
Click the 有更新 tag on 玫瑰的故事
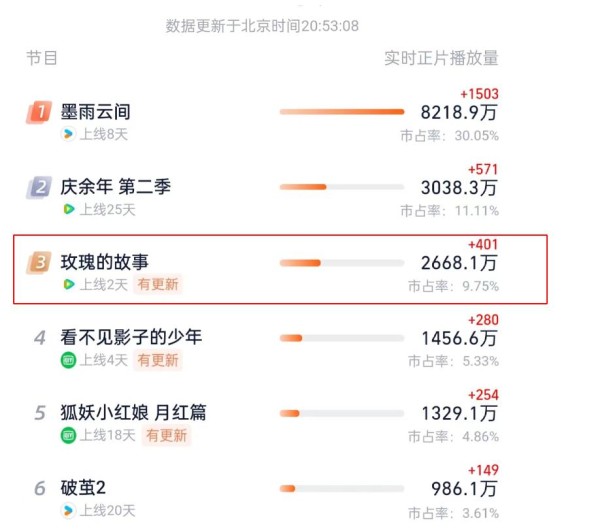pos(158,284)
